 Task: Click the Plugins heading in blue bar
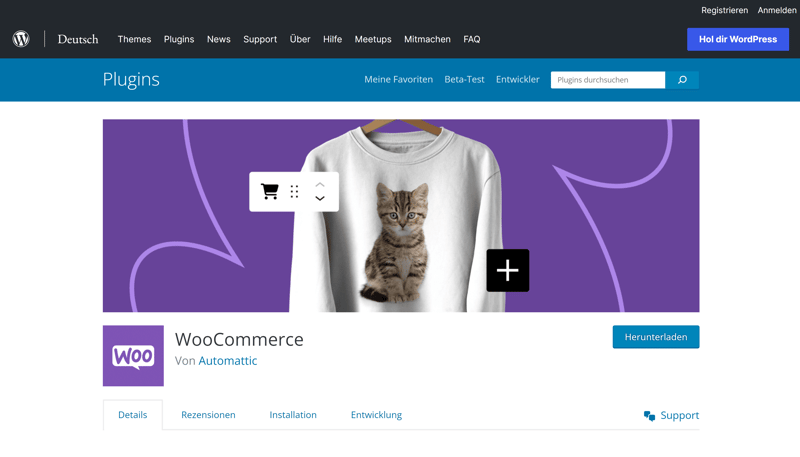pyautogui.click(x=131, y=80)
